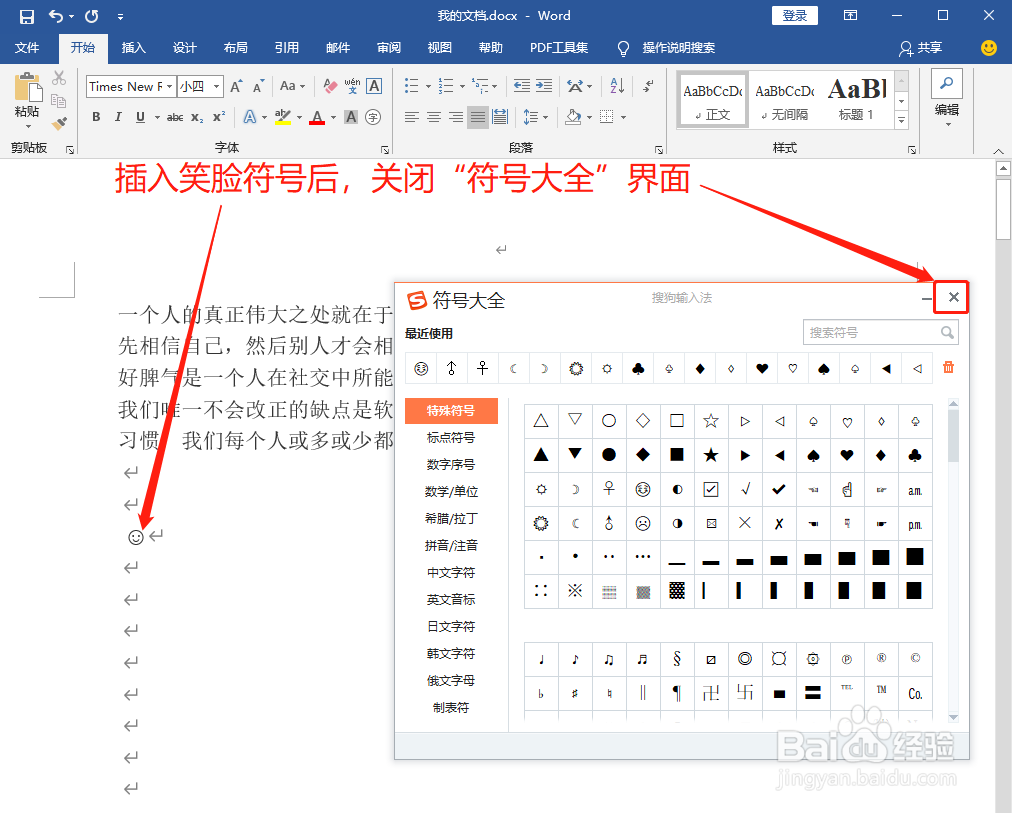This screenshot has height=813, width=1012.
Task: Click the 登录 button
Action: pyautogui.click(x=794, y=15)
